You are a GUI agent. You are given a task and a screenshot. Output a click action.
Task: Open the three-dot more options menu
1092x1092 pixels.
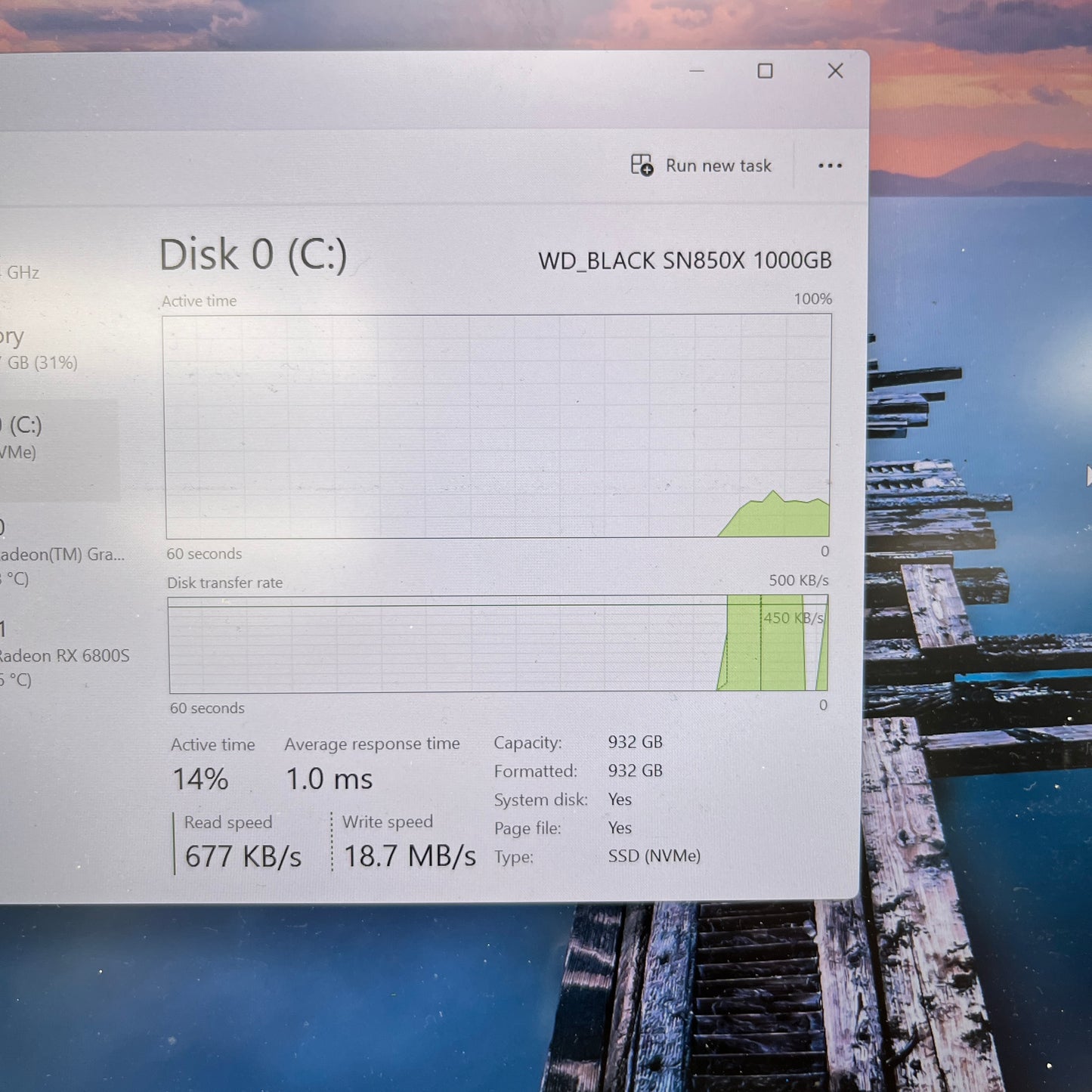[830, 166]
